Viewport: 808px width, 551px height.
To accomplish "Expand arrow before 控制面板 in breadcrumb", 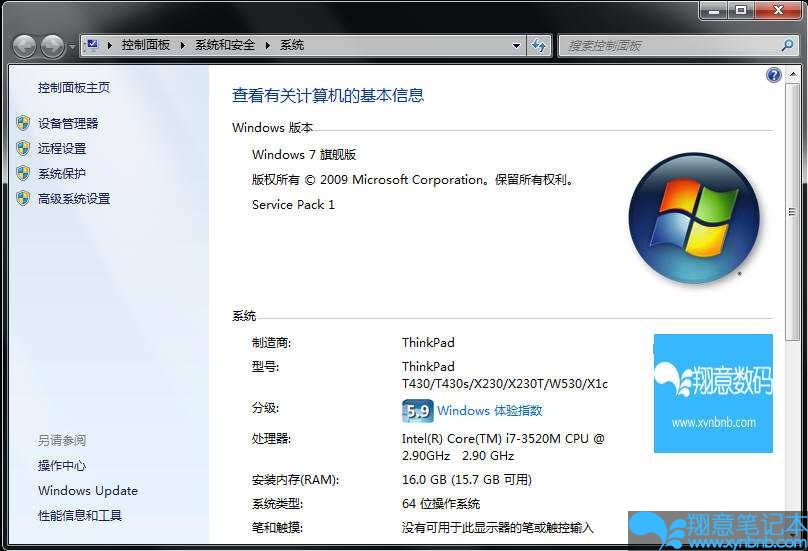I will coord(110,45).
